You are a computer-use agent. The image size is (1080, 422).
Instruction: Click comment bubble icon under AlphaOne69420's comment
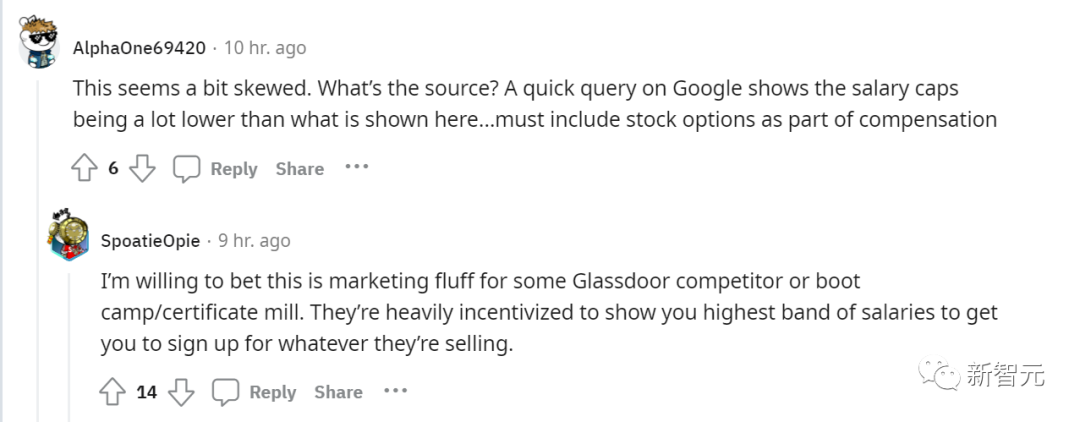click(187, 169)
